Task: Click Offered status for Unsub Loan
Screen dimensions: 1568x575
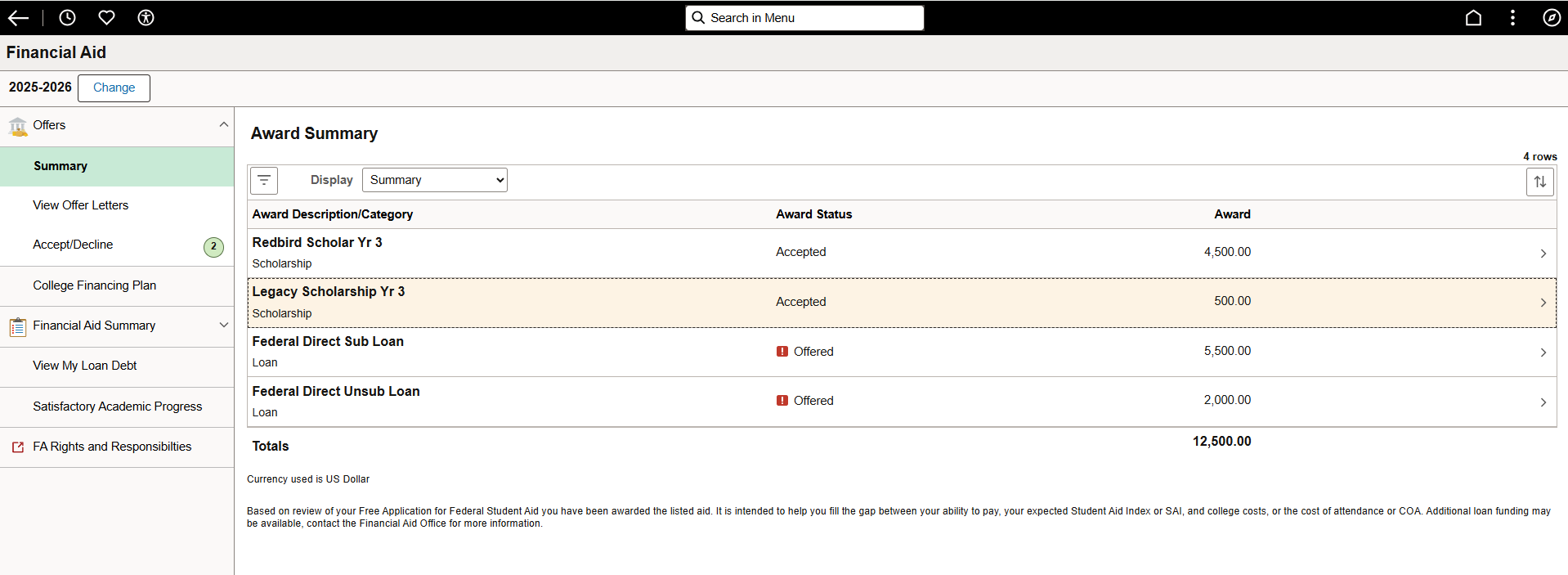Action: coord(813,401)
